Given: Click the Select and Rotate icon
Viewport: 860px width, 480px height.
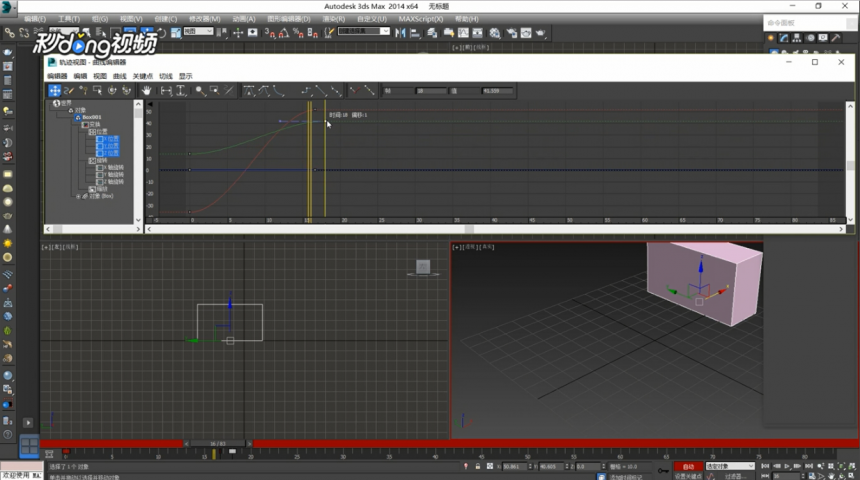Looking at the screenshot, I should point(161,33).
